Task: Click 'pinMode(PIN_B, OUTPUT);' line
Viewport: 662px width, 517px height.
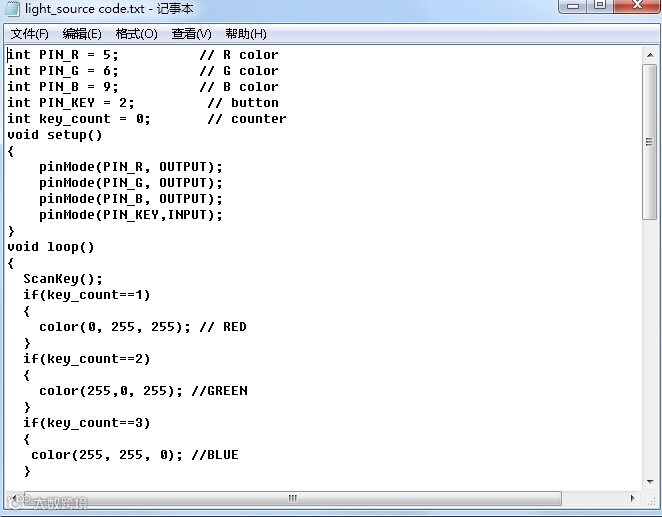Action: pyautogui.click(x=131, y=199)
